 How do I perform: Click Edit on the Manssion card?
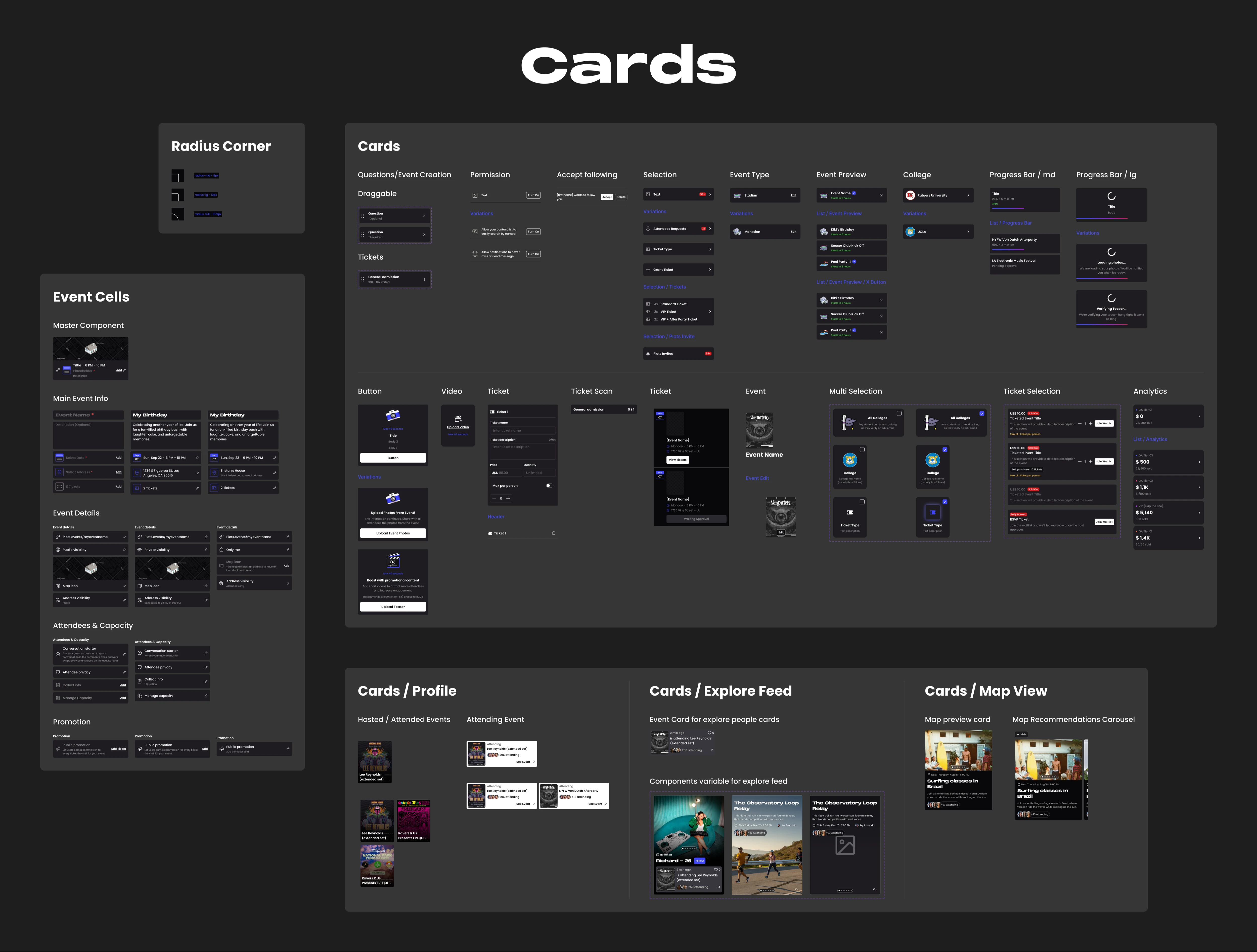(793, 231)
